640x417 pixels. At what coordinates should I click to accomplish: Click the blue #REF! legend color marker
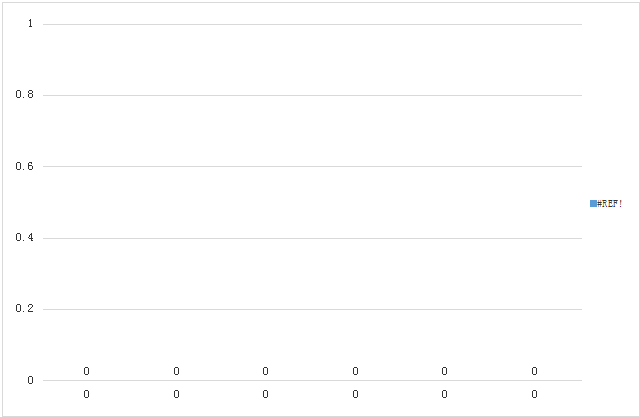pyautogui.click(x=593, y=204)
